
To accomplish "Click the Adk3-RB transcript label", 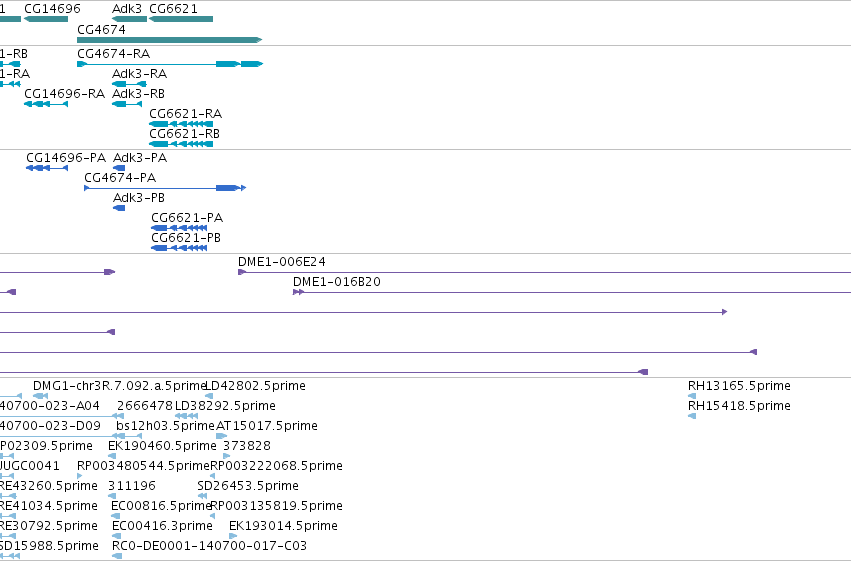I will point(138,94).
